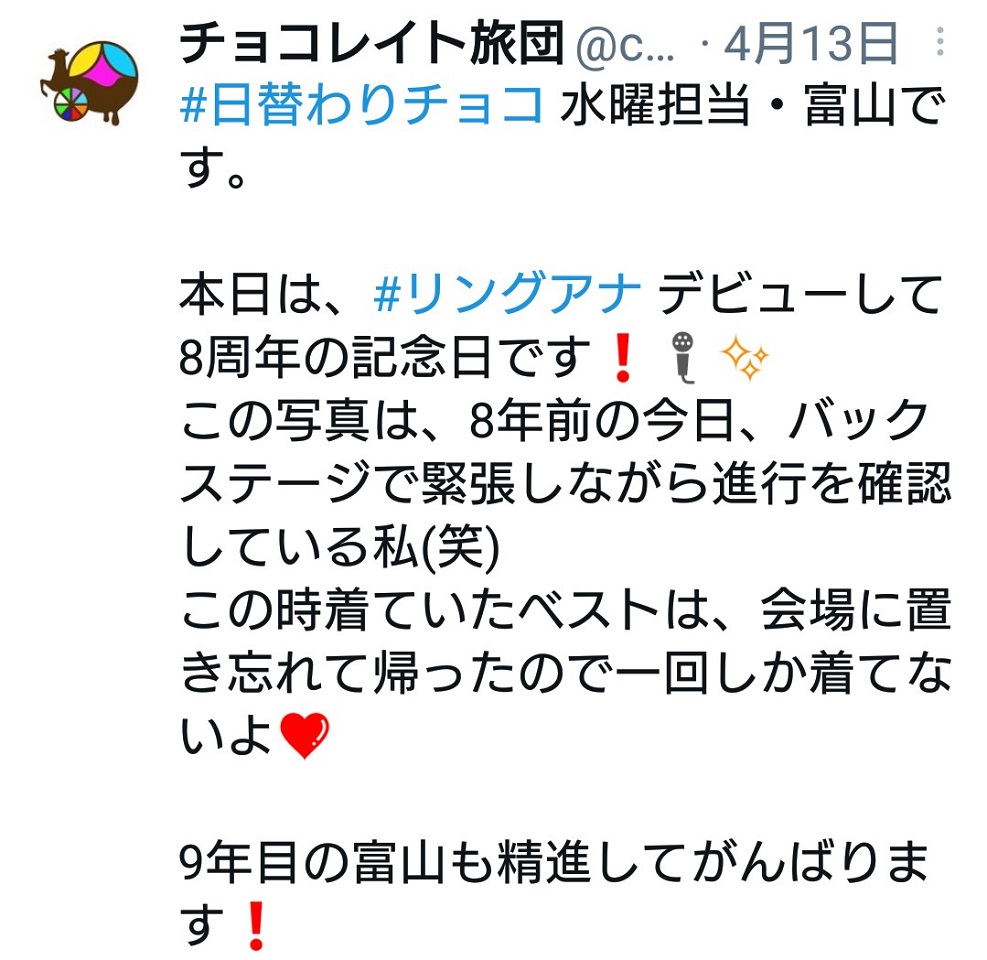Click the 8周年の記念日です text

point(385,358)
